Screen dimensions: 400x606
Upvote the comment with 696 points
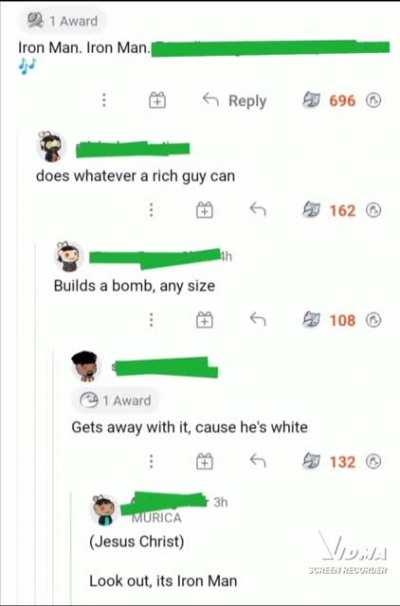pyautogui.click(x=311, y=100)
